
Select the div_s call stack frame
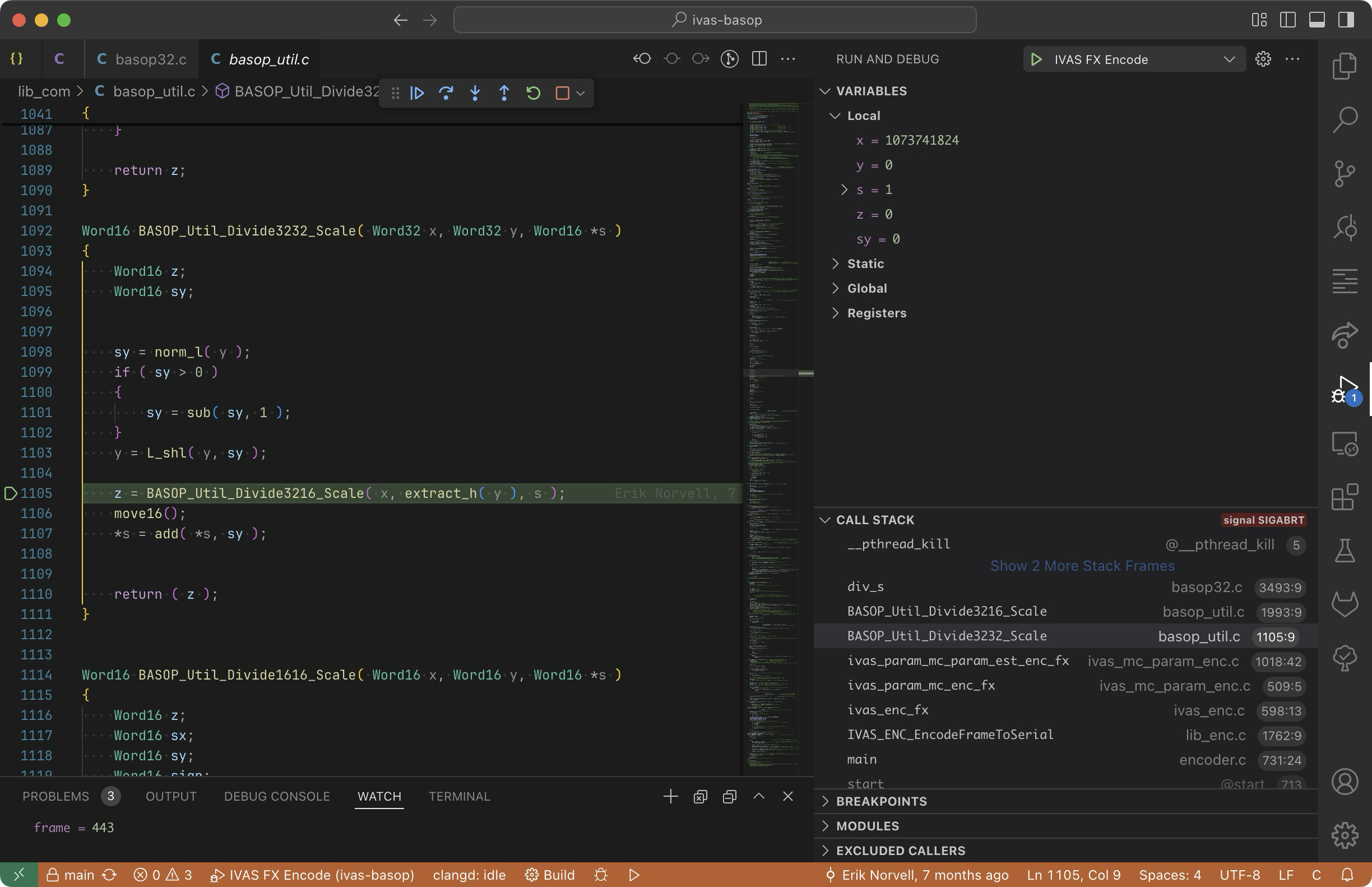click(x=865, y=587)
